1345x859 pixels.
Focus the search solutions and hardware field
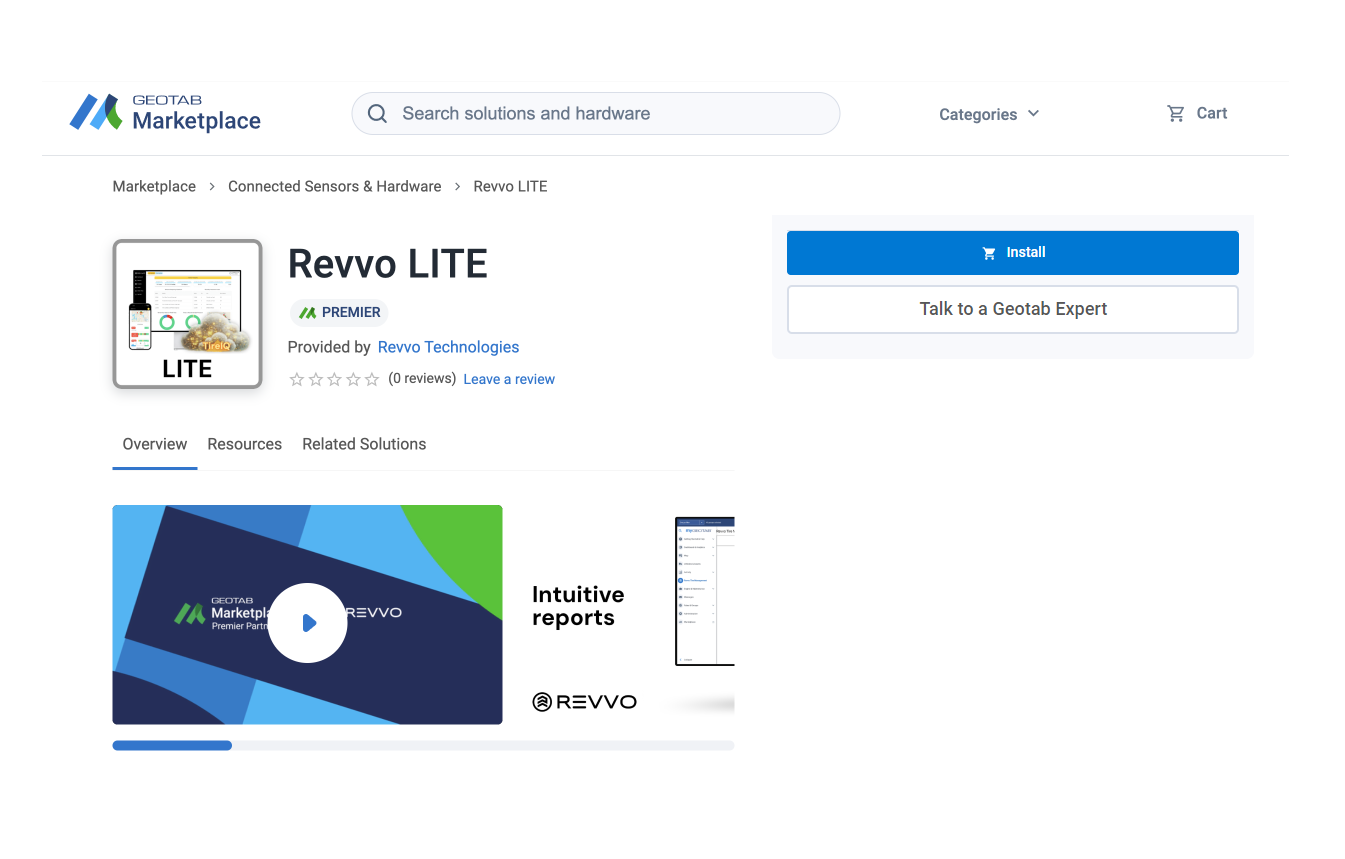pyautogui.click(x=610, y=114)
